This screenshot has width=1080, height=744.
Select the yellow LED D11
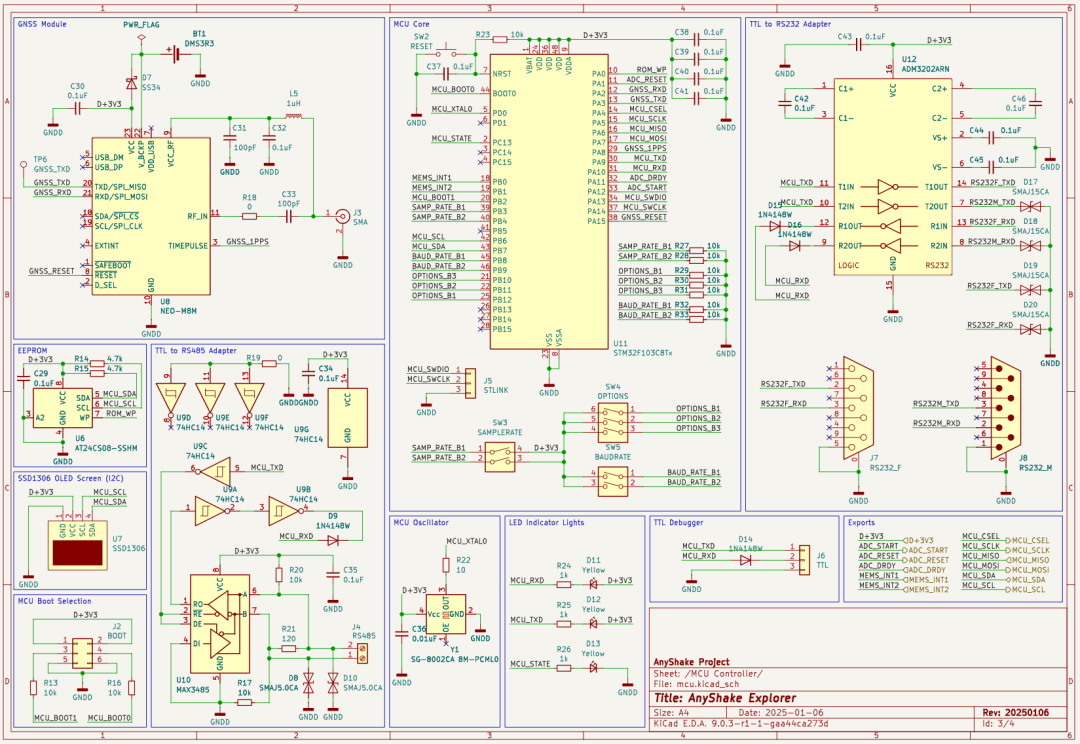click(x=593, y=584)
